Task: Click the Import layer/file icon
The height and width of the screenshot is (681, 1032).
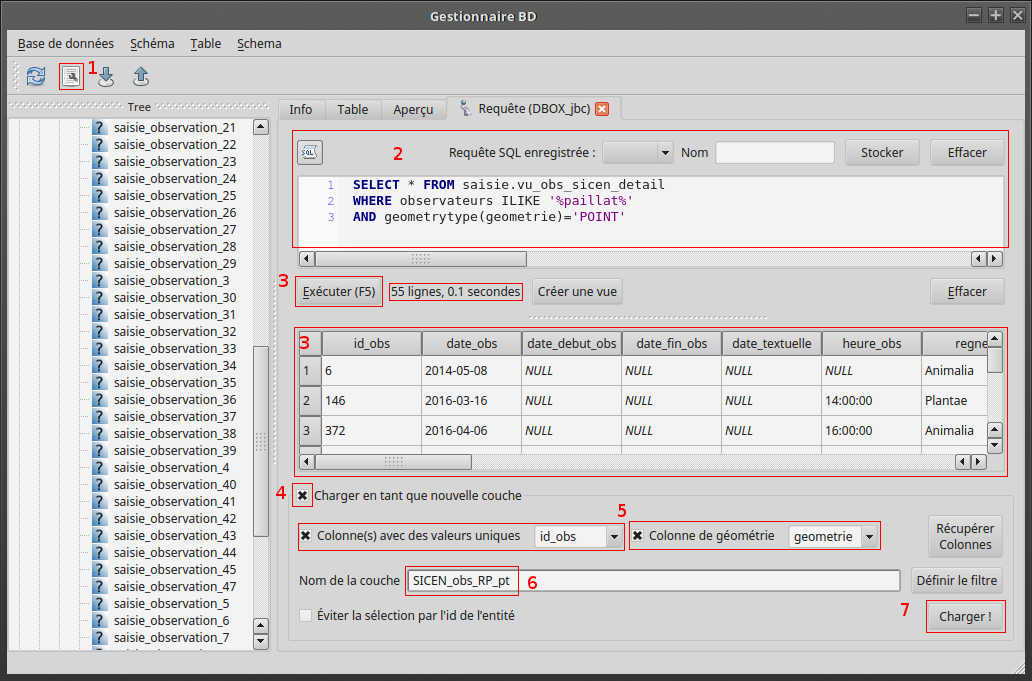Action: pos(106,77)
